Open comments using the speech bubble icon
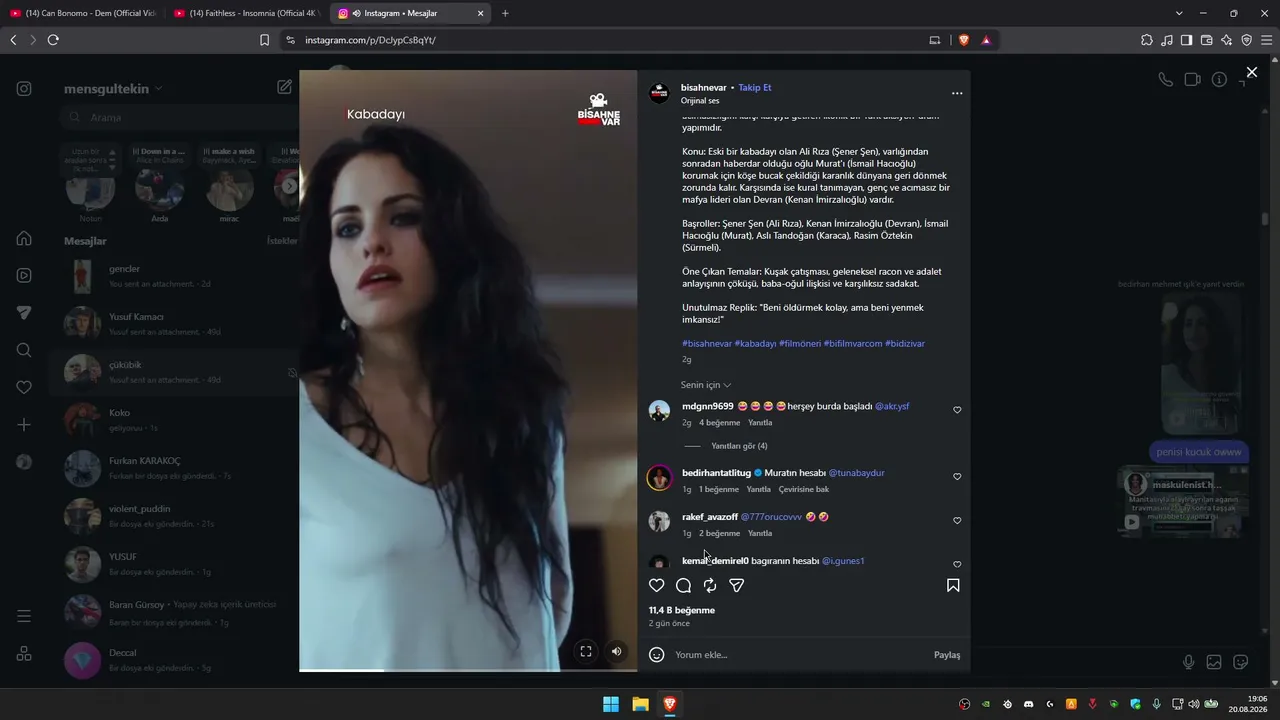This screenshot has width=1280, height=720. coord(684,585)
